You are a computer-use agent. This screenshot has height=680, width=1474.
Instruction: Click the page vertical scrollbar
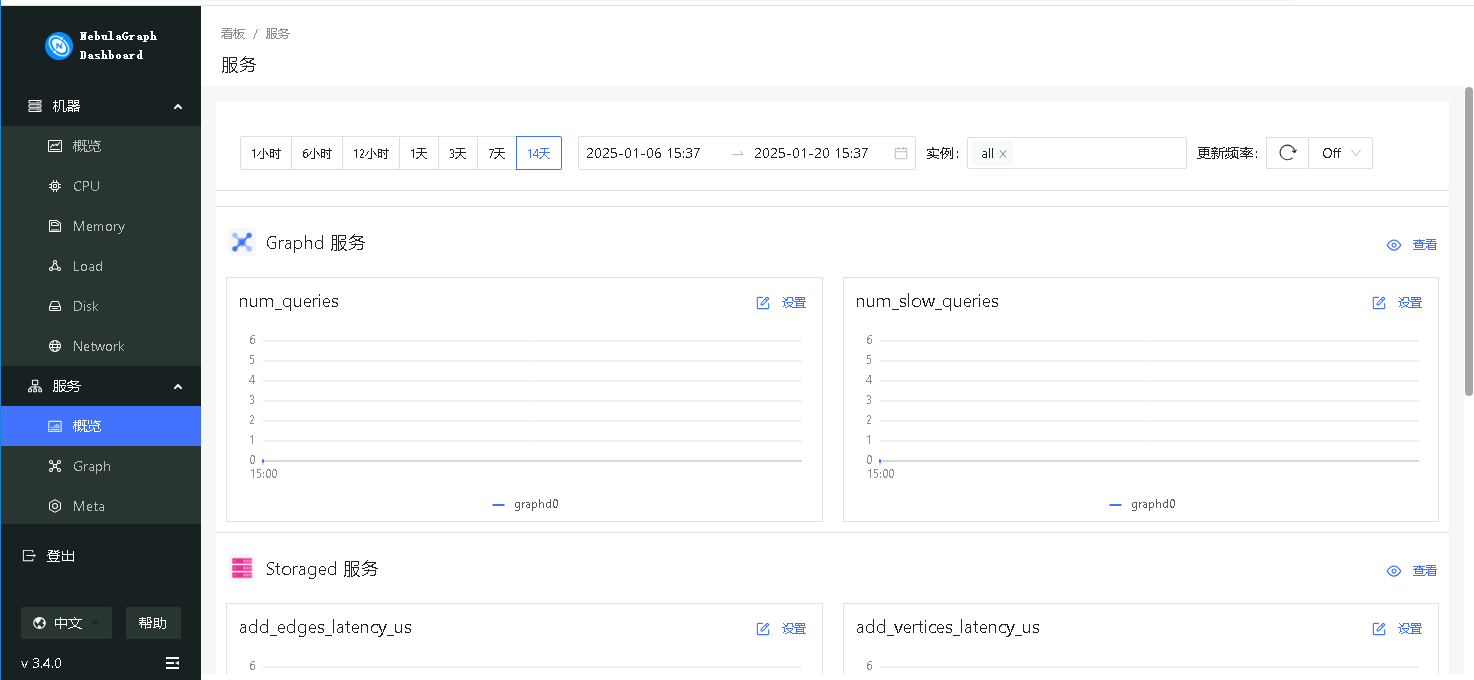point(1469,241)
